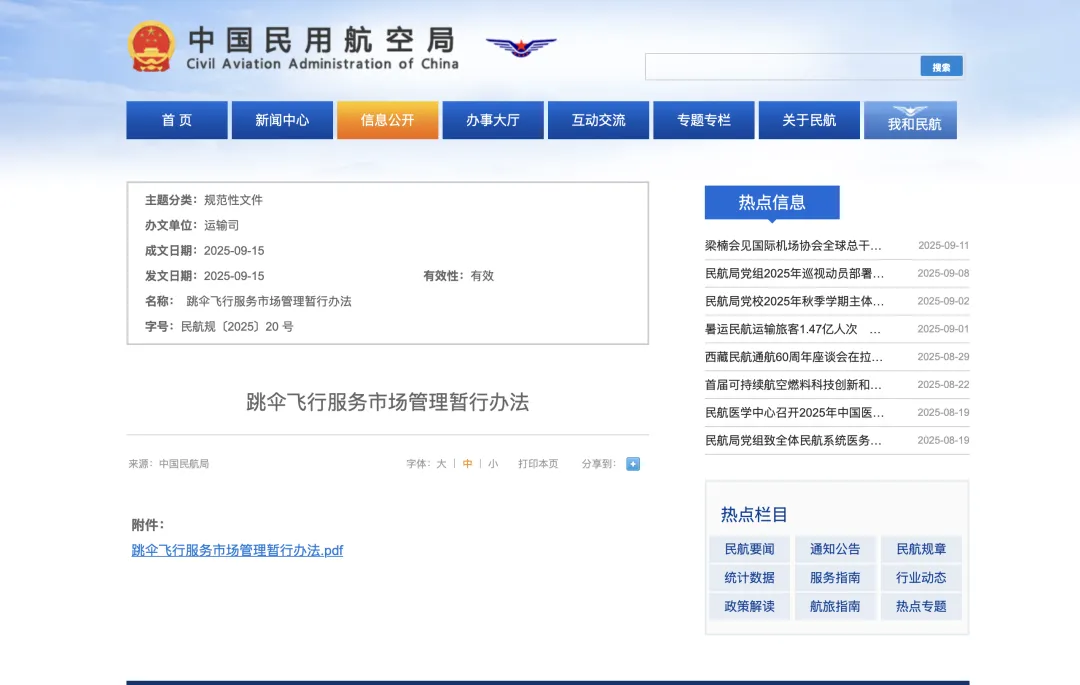1080x685 pixels.
Task: Click the blue eagle wings emblem
Action: pyautogui.click(x=520, y=45)
